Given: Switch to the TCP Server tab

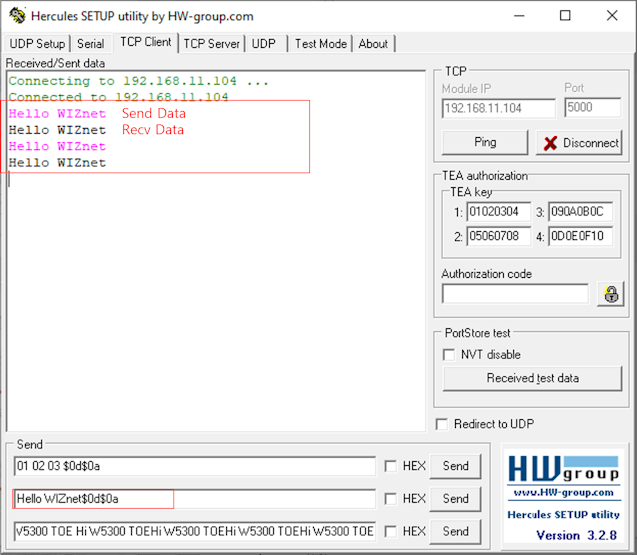Looking at the screenshot, I should coord(211,43).
